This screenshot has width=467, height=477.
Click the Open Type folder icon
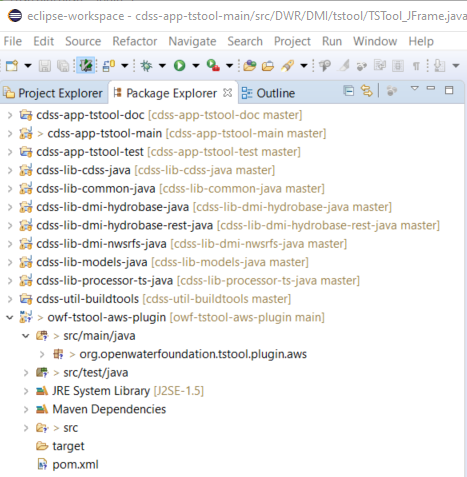[250, 66]
